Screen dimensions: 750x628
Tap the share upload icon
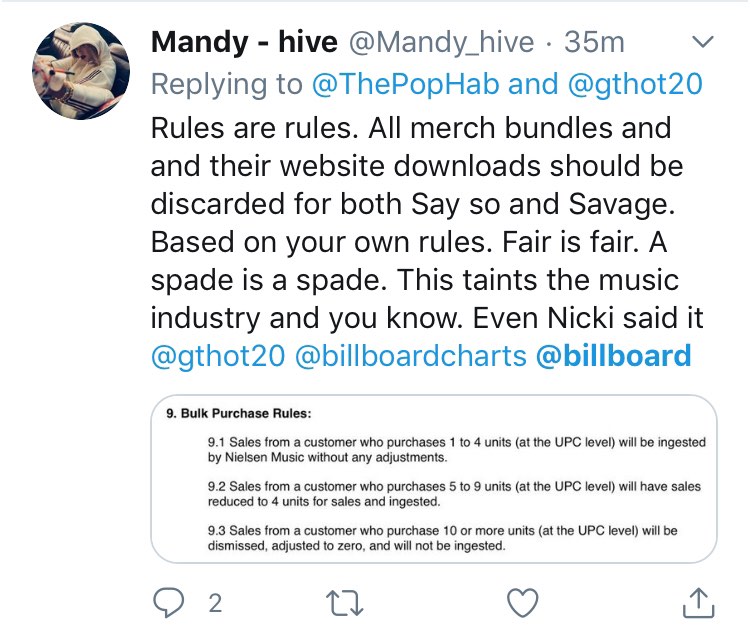point(697,601)
